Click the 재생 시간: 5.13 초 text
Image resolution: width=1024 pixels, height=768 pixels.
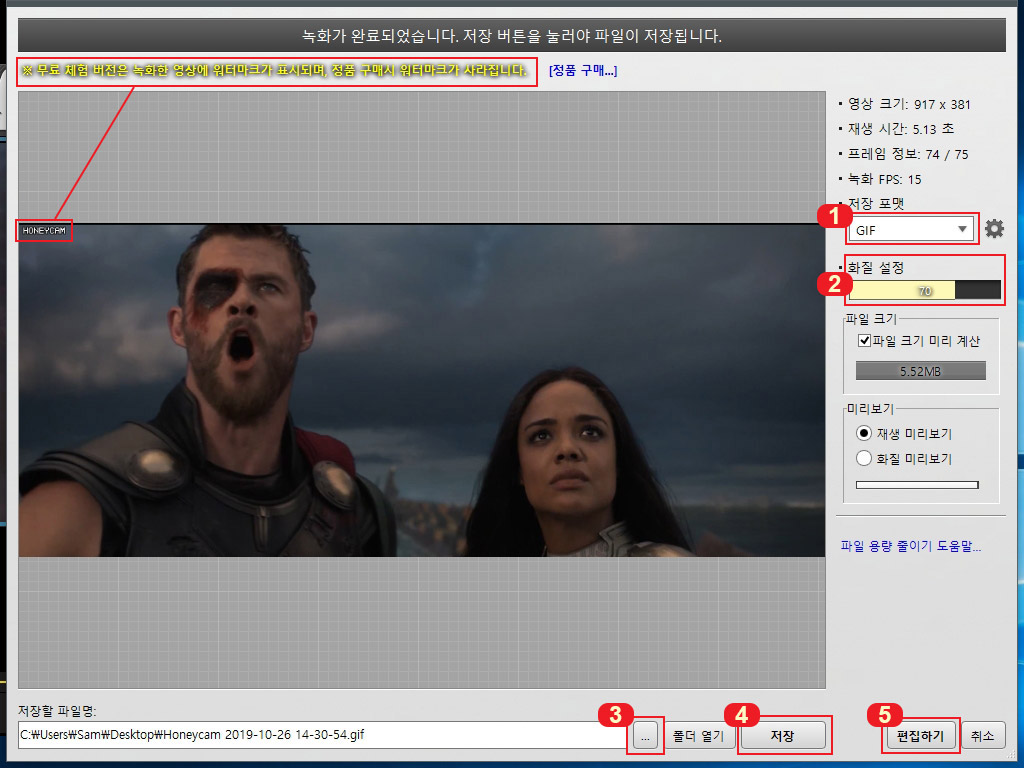[901, 129]
